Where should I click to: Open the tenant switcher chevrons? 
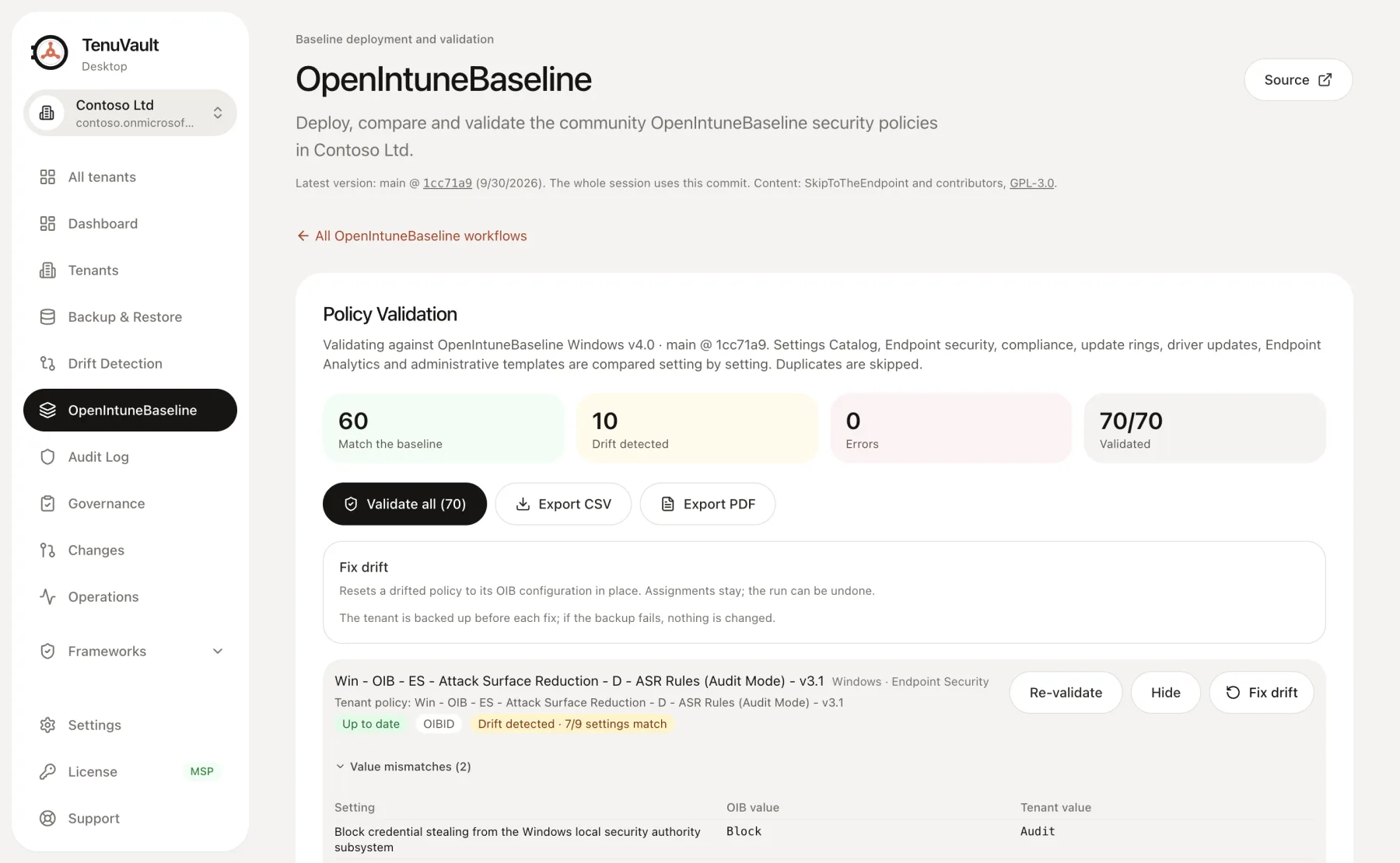pyautogui.click(x=218, y=113)
